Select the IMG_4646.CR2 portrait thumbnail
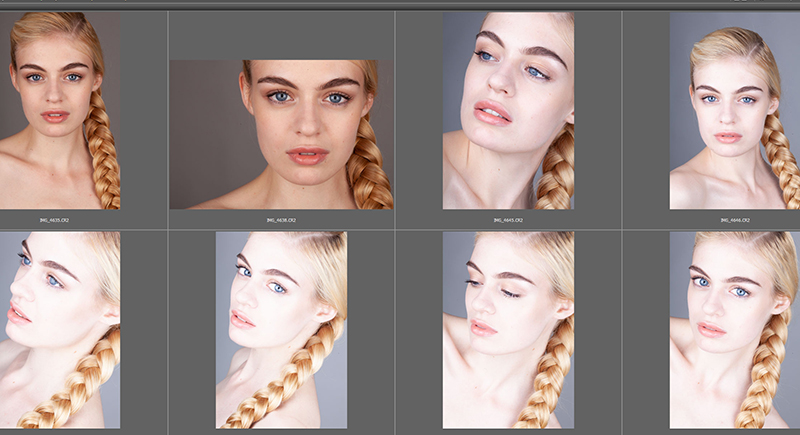The width and height of the screenshot is (800, 435). click(735, 111)
